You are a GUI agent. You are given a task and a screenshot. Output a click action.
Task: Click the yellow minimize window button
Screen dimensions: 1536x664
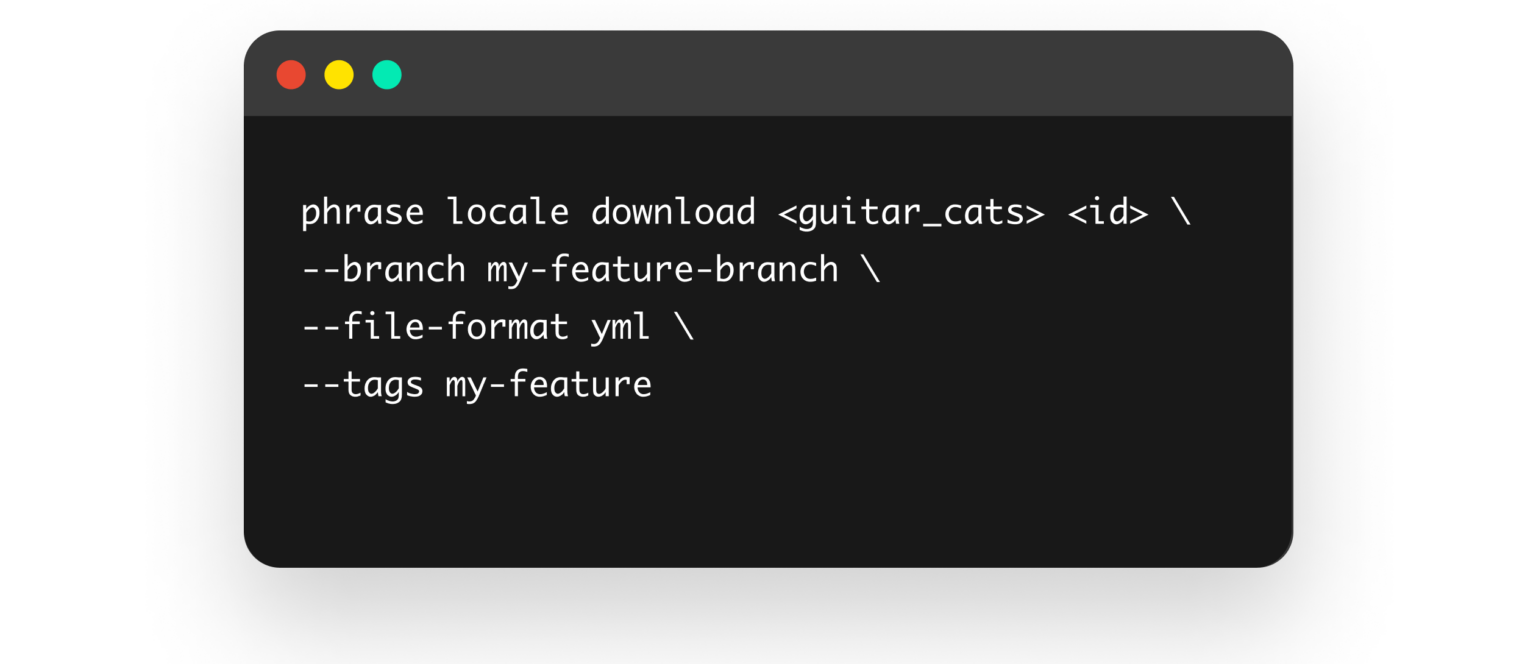click(x=339, y=75)
